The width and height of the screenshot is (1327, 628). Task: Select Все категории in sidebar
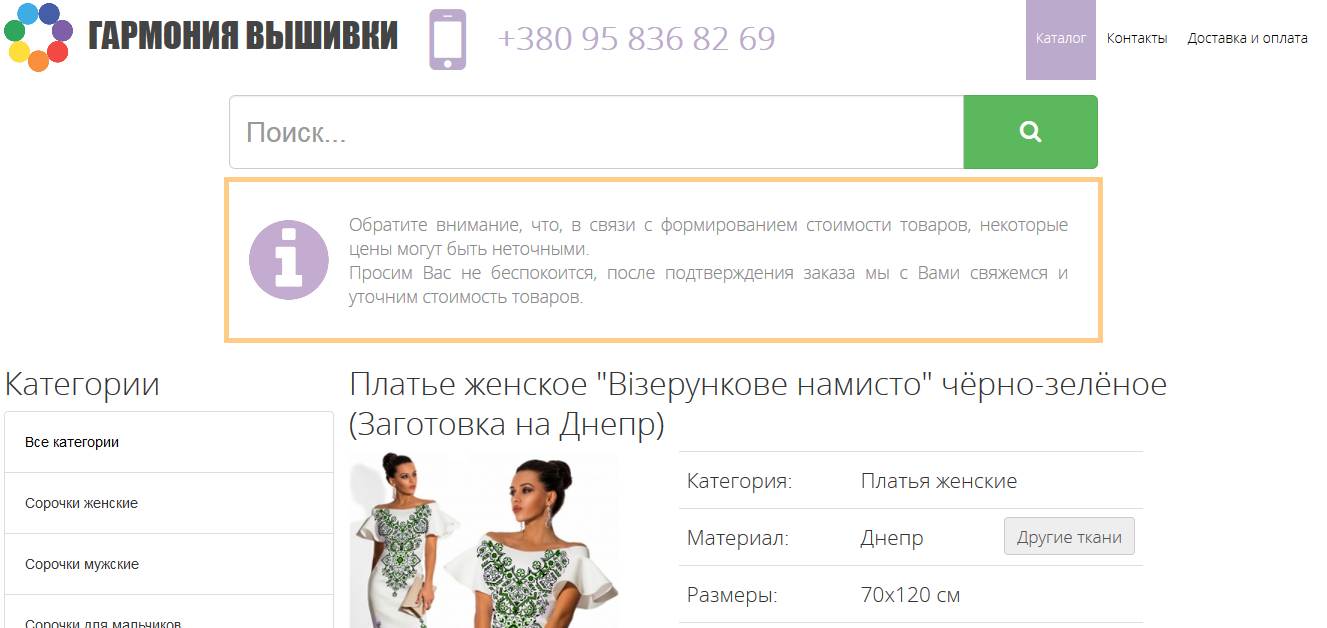coord(169,442)
